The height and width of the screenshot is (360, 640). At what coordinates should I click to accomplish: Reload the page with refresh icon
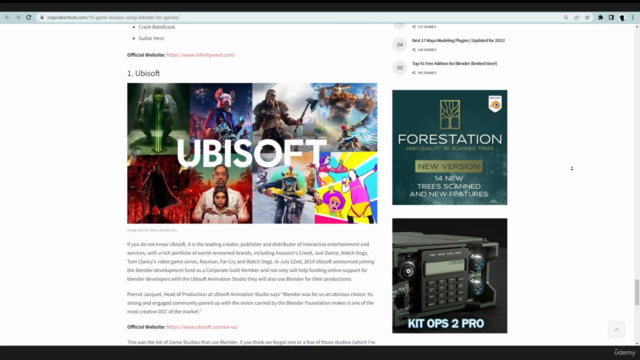click(x=29, y=18)
